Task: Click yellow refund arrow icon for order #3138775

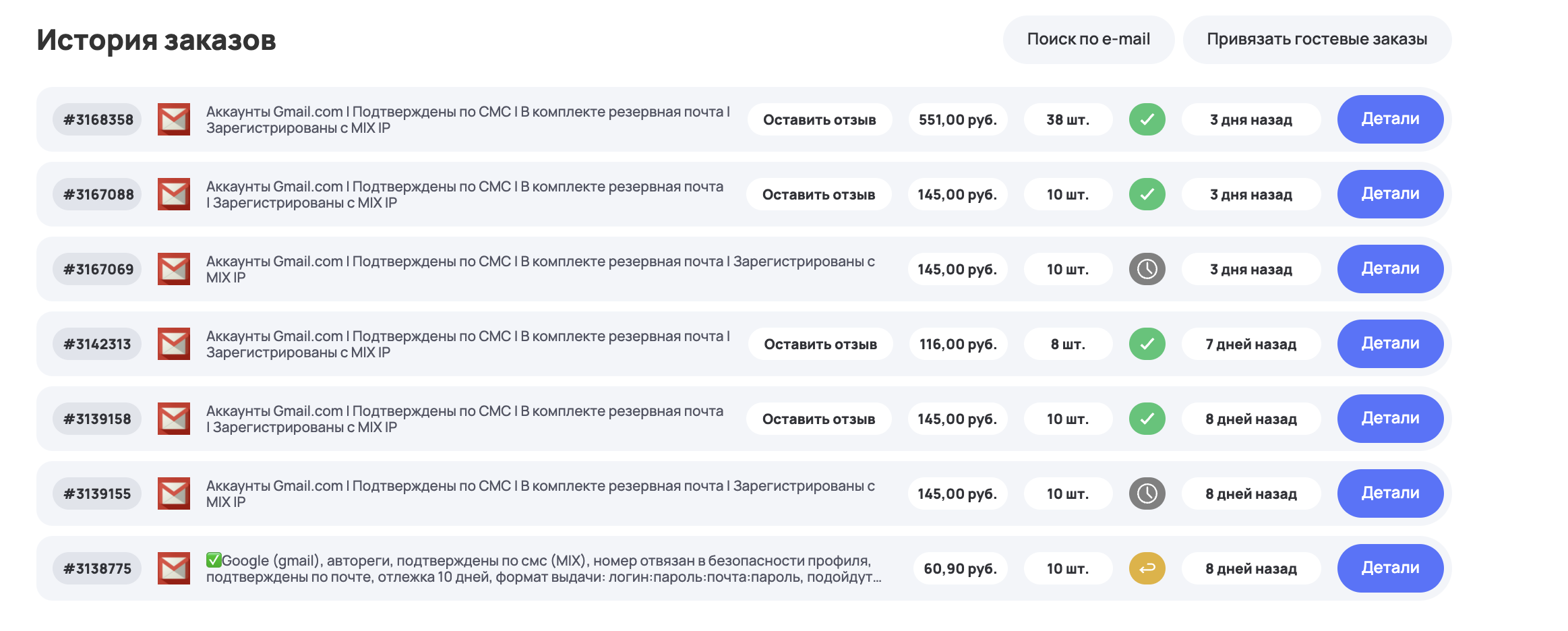Action: tap(1147, 568)
